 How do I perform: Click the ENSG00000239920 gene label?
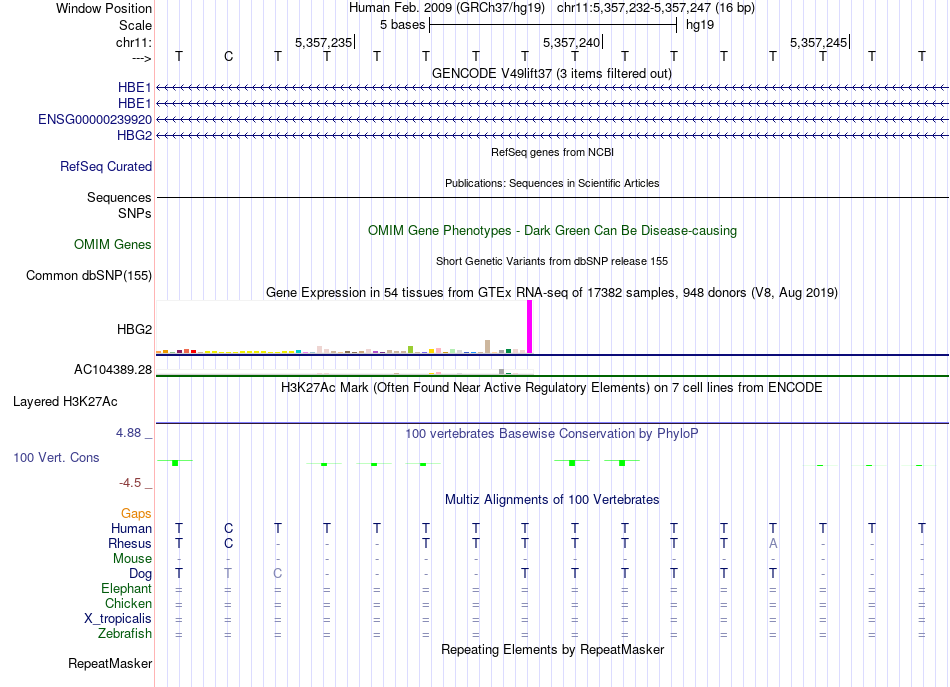(95, 119)
